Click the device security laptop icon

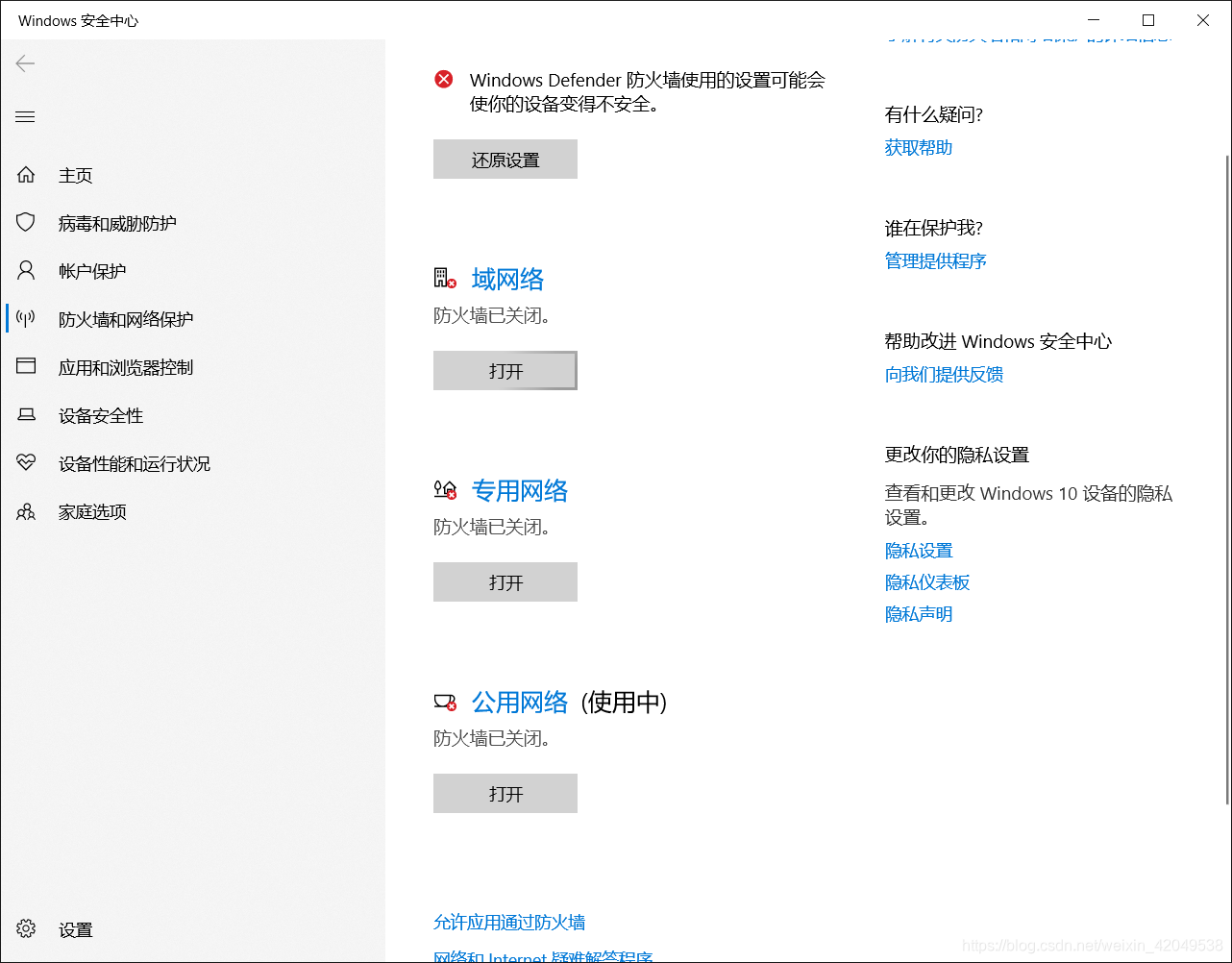[26, 415]
